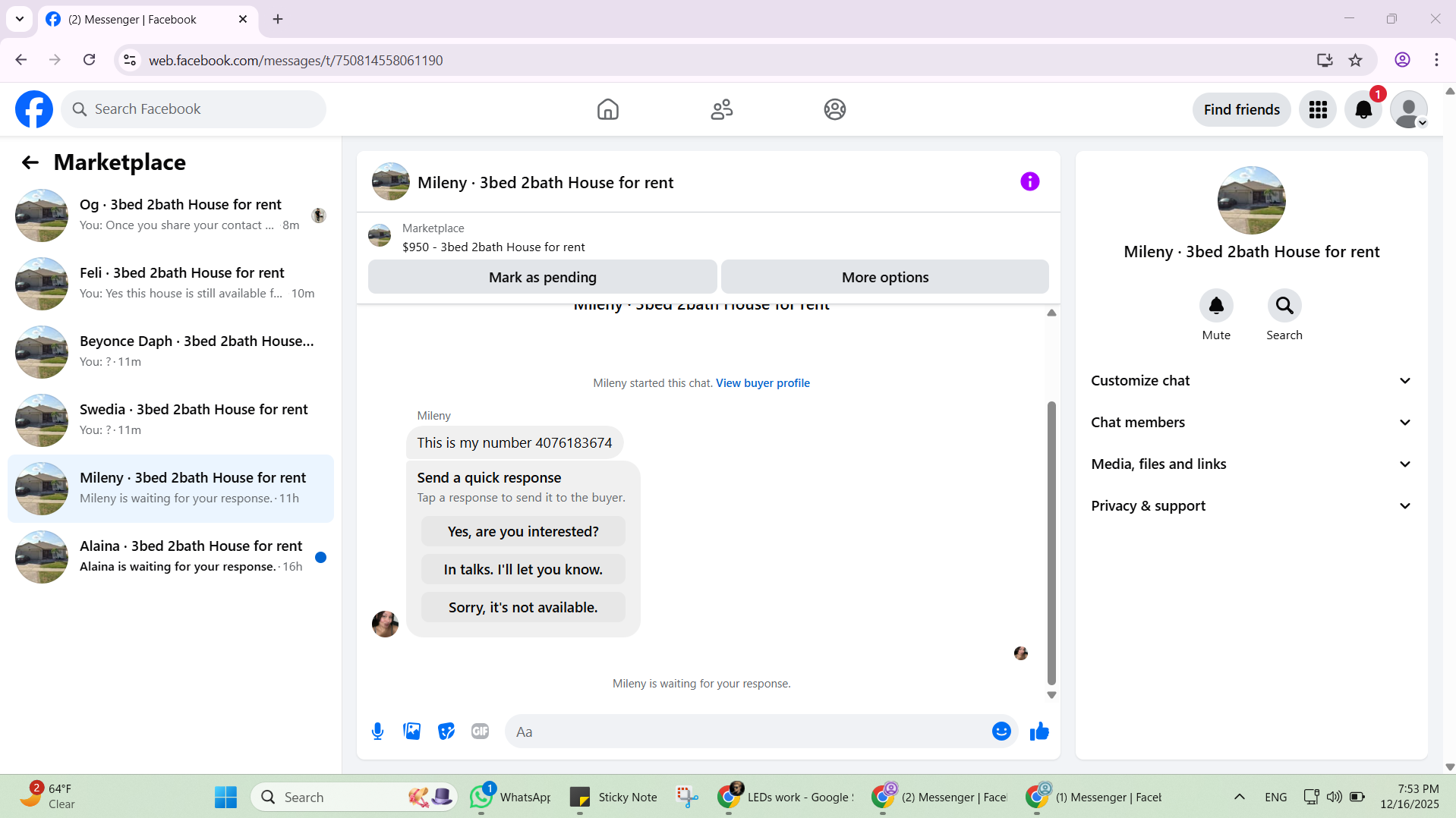Screen dimensions: 1456x818
Task: Expand Media, files and links section
Action: coord(1251,464)
